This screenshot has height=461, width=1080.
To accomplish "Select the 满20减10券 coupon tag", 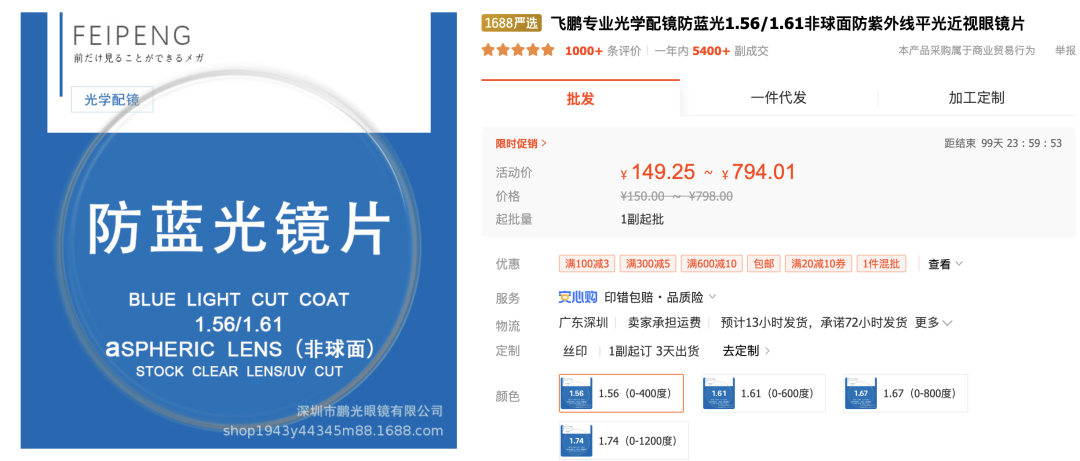I will pyautogui.click(x=818, y=264).
